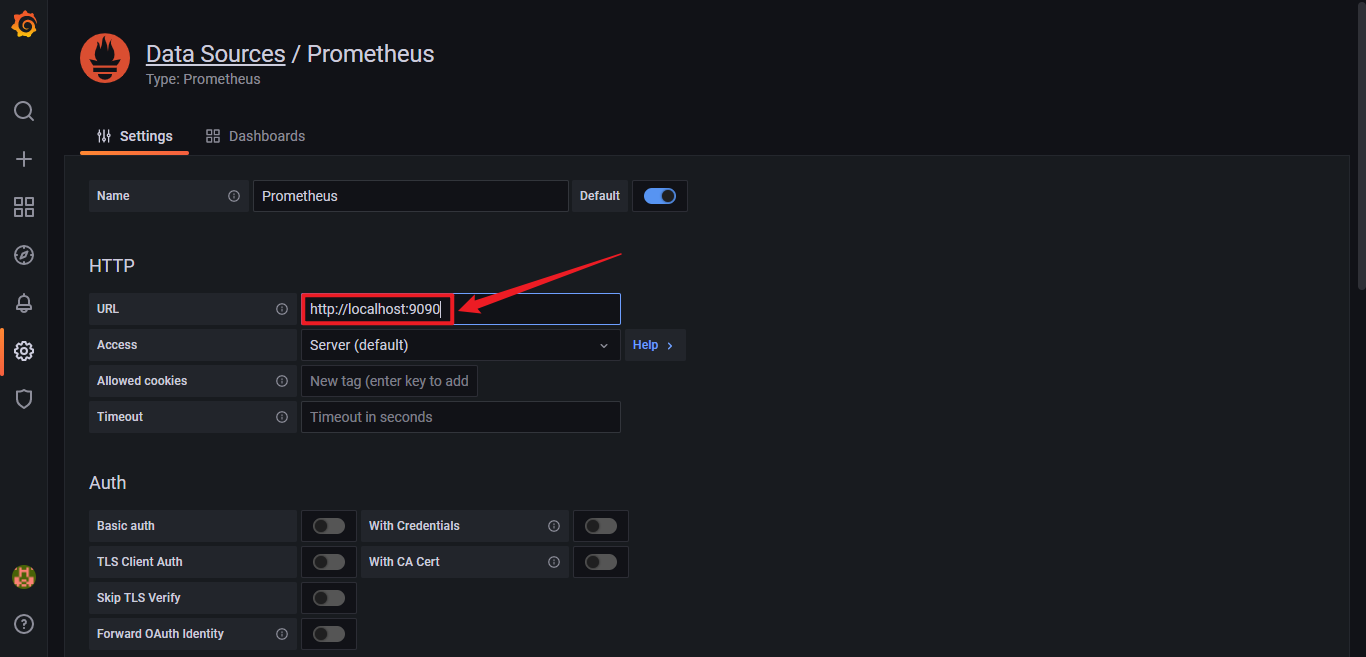Viewport: 1366px width, 657px height.
Task: Open the Access Server (default) dropdown
Action: tap(461, 345)
